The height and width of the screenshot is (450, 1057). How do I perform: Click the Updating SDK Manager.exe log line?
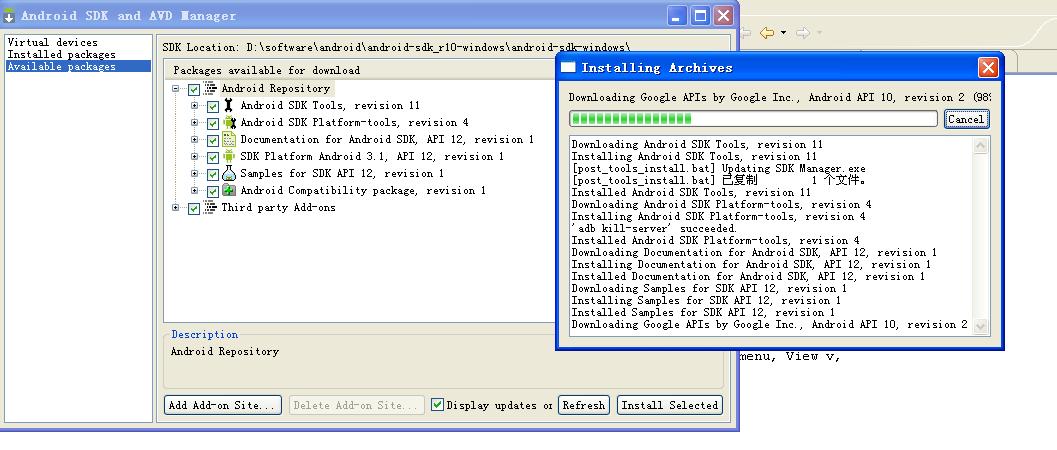point(719,168)
